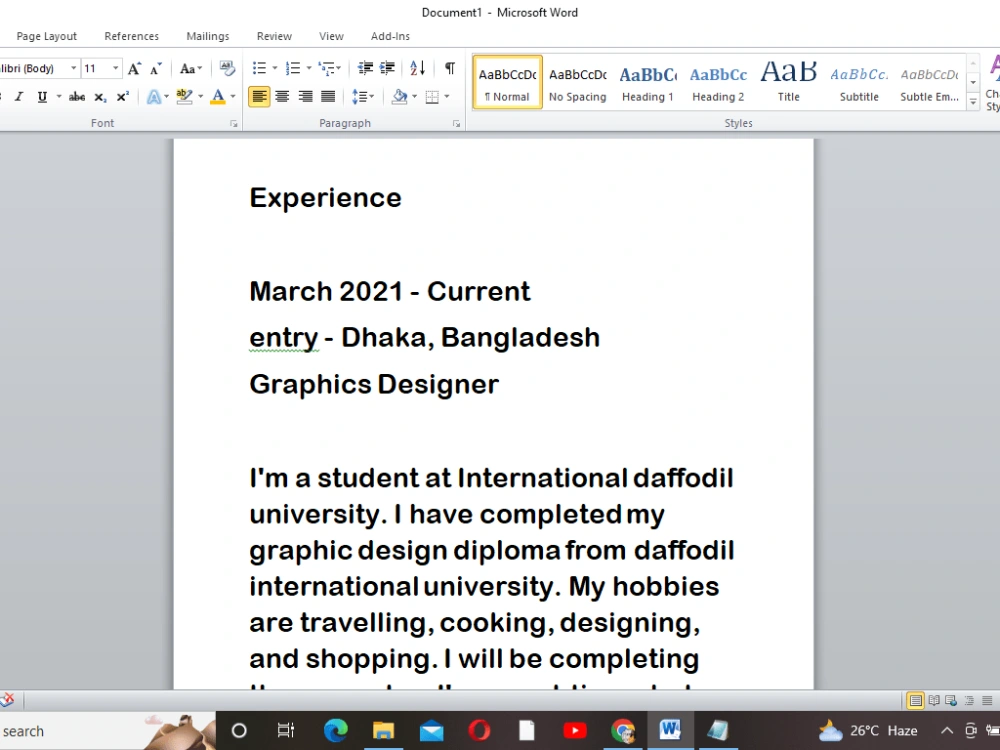The image size is (1000, 750).
Task: Open line and paragraph spacing
Action: pos(363,97)
